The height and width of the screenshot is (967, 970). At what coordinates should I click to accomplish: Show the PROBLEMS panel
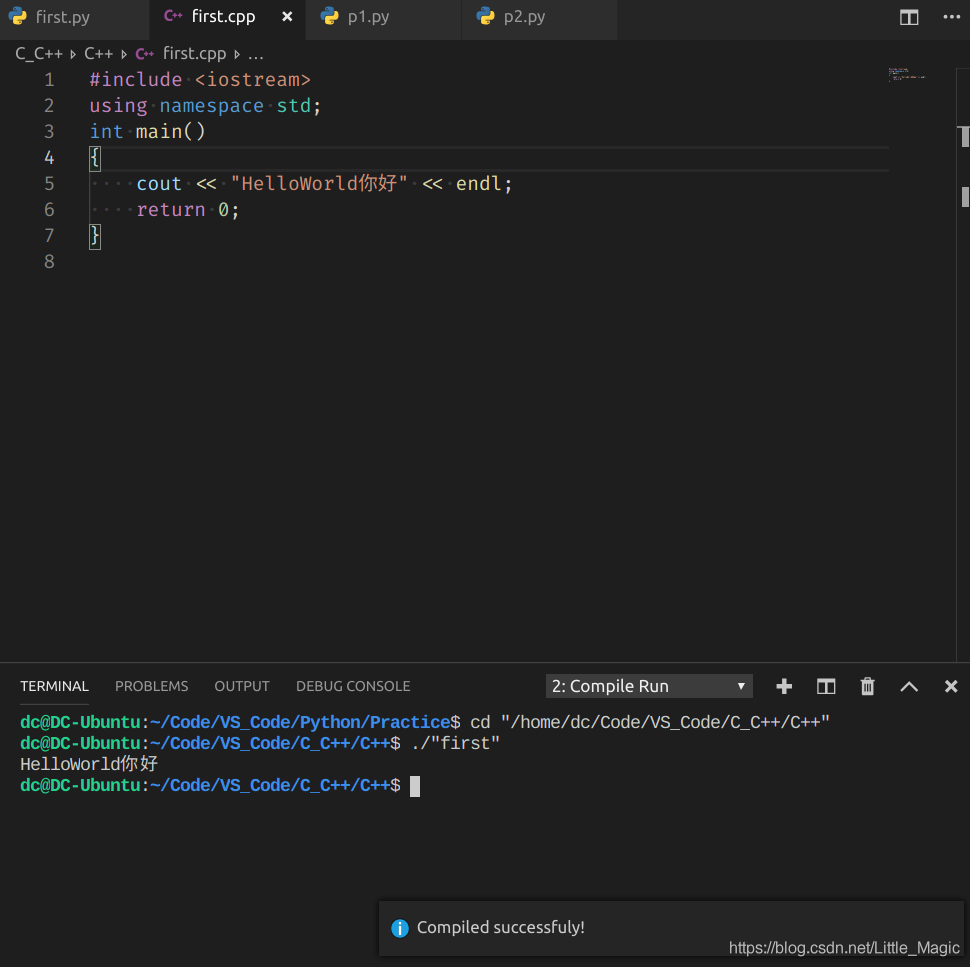tap(151, 686)
